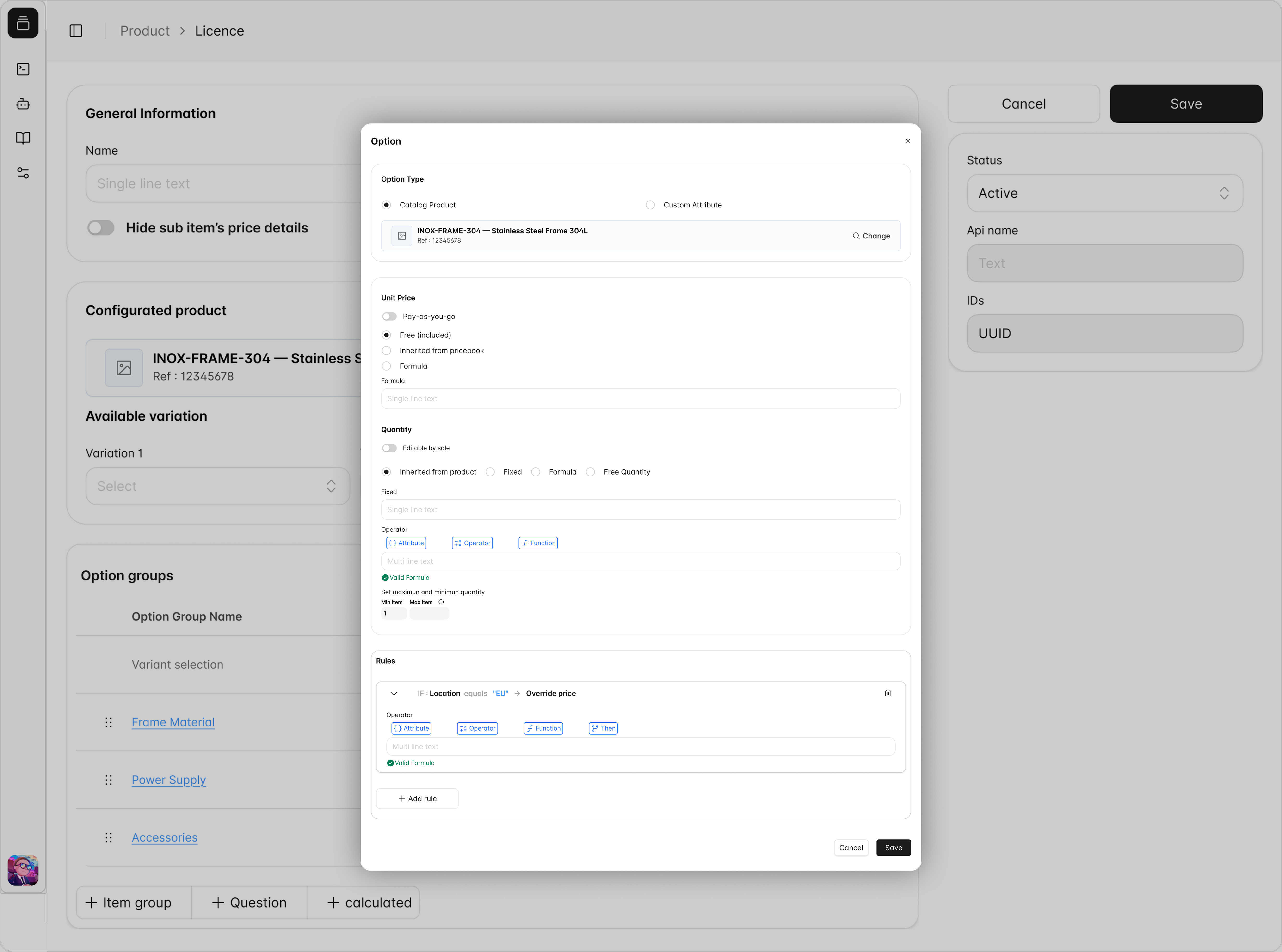Viewport: 1282px width, 952px height.
Task: Click the app logo icon in the sidebar
Action: point(23,23)
